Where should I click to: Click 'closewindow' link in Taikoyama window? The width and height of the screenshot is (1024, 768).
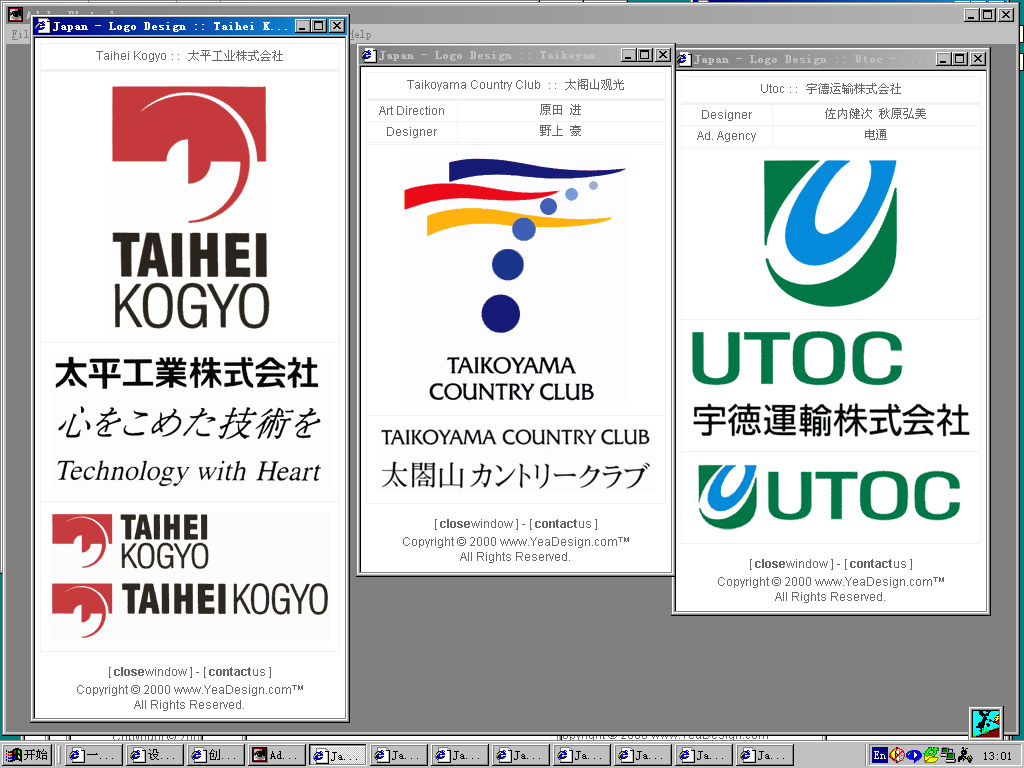[477, 524]
